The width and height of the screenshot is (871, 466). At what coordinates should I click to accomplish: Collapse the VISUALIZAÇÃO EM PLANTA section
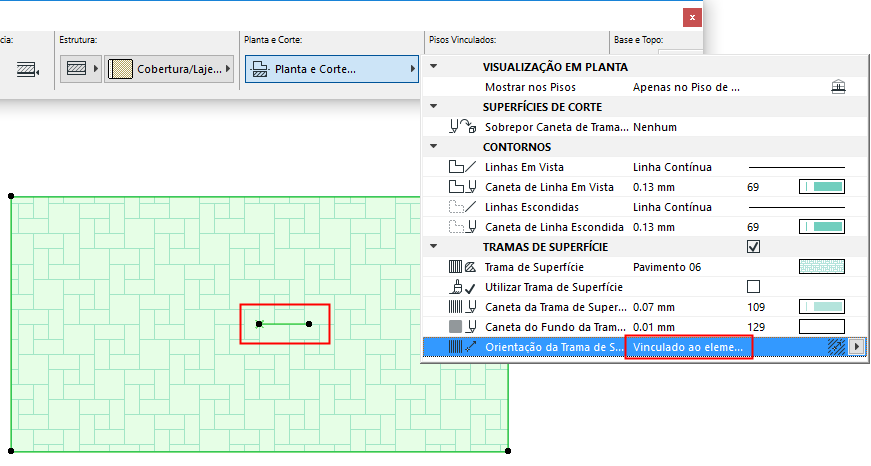(434, 67)
